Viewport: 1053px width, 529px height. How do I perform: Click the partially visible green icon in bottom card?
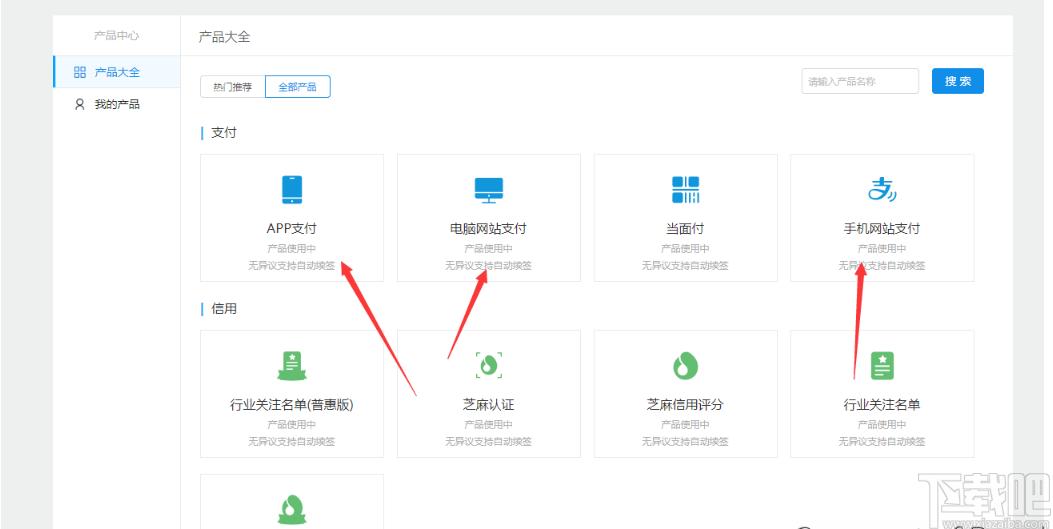click(291, 510)
